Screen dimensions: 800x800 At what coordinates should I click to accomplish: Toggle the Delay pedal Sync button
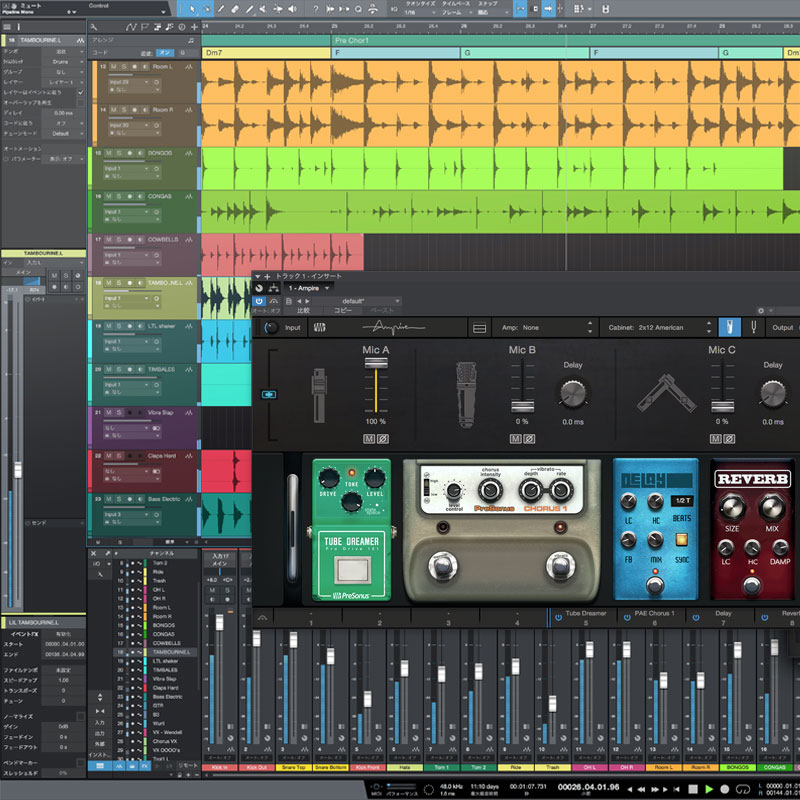pos(682,540)
